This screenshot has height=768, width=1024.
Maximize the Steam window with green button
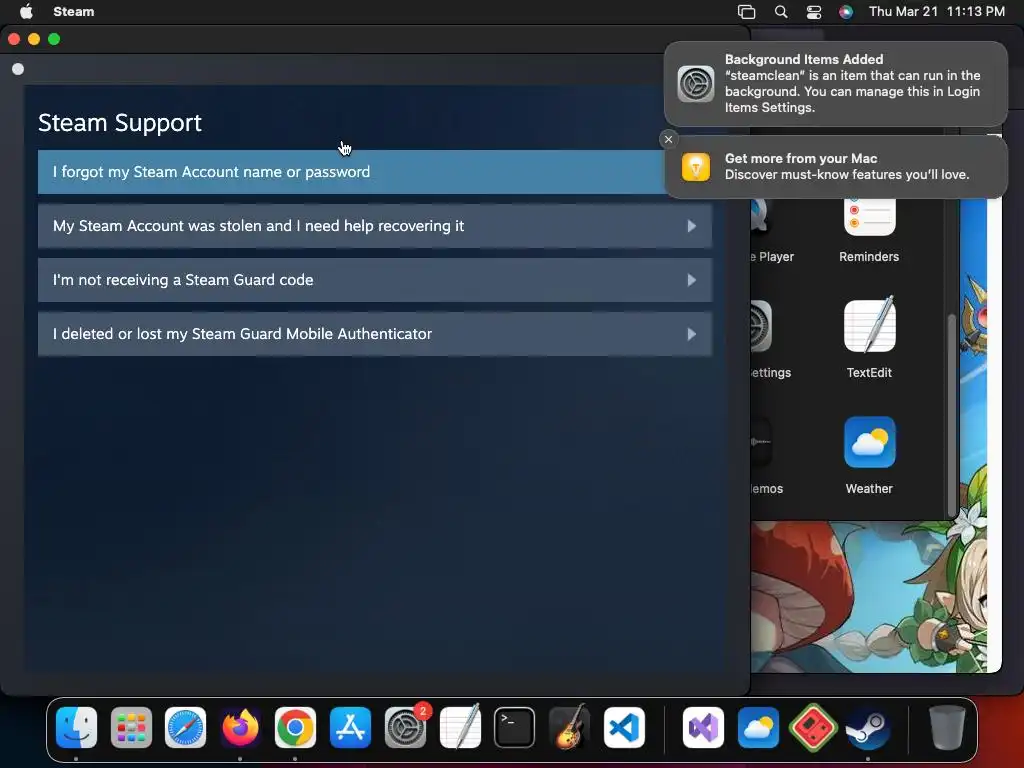[x=54, y=39]
